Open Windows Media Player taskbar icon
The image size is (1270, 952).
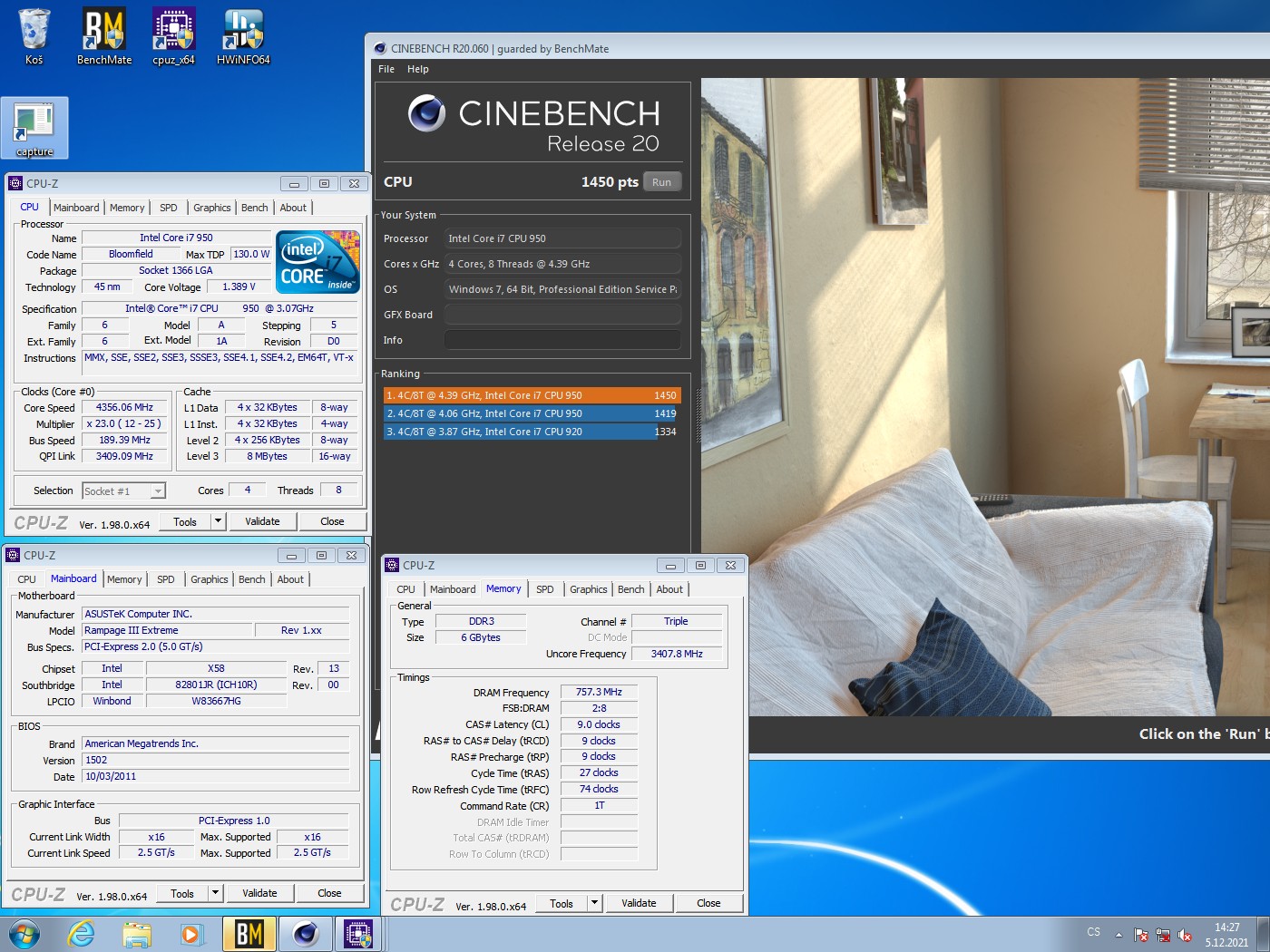pyautogui.click(x=191, y=934)
